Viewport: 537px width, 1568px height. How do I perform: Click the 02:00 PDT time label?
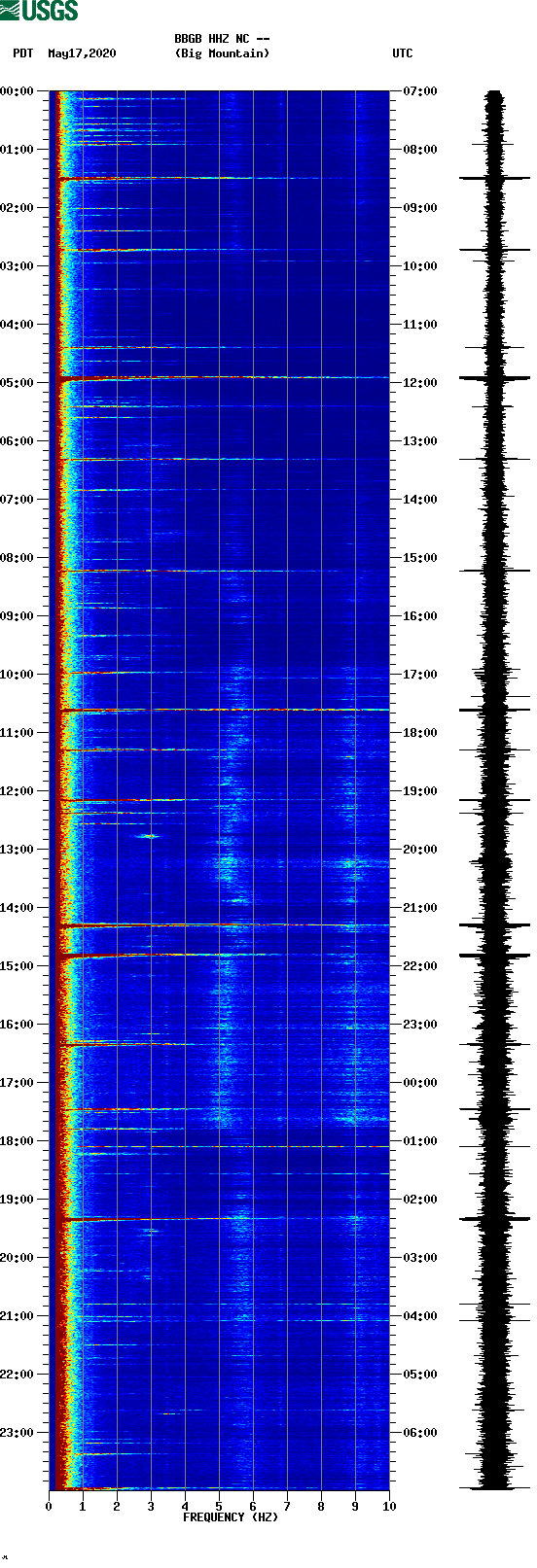click(x=18, y=208)
